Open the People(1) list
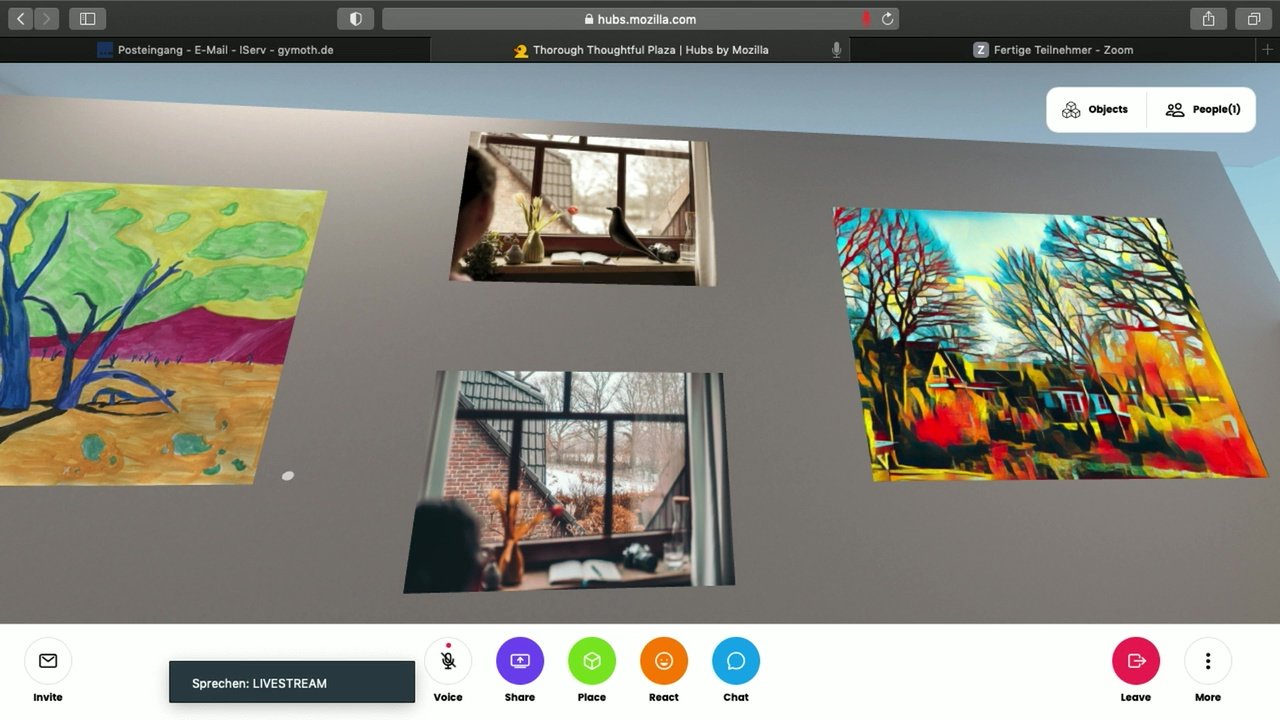 pyautogui.click(x=1203, y=110)
